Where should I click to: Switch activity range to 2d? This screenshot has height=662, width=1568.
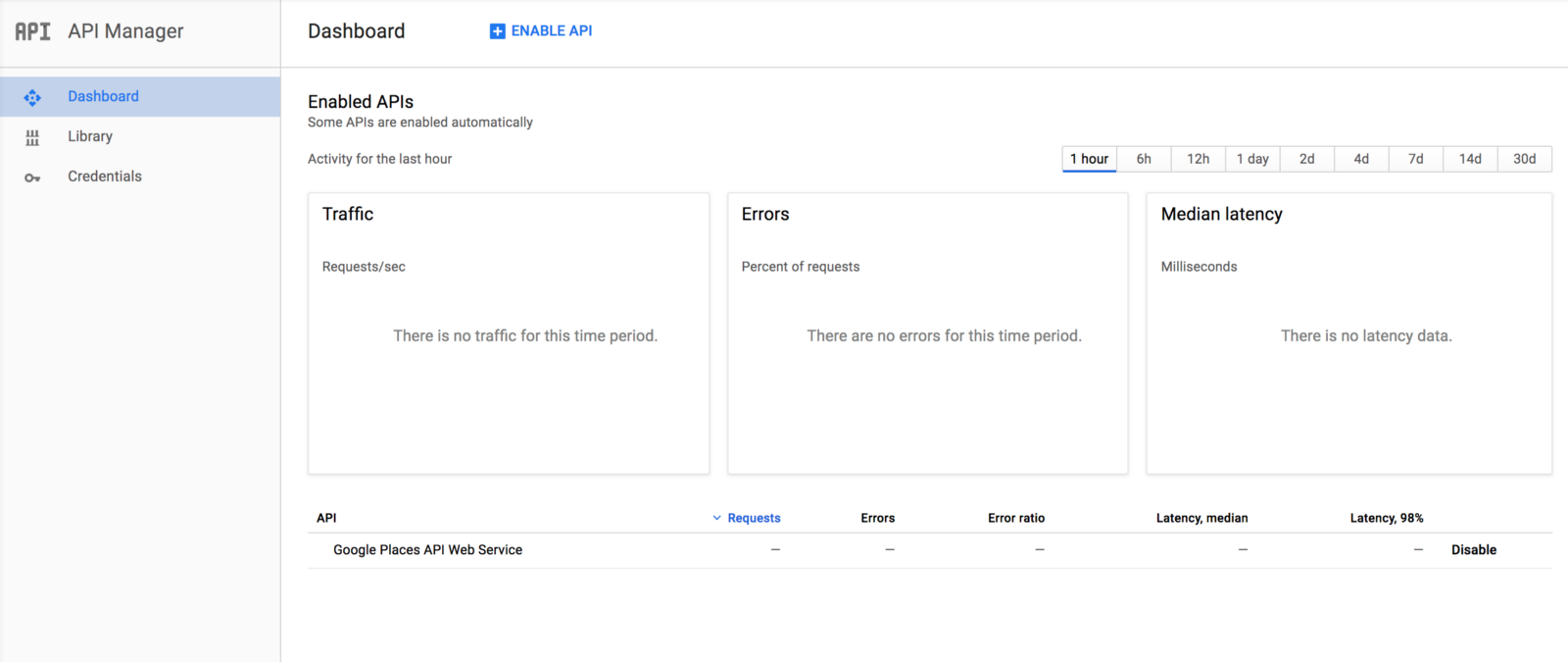(x=1306, y=159)
